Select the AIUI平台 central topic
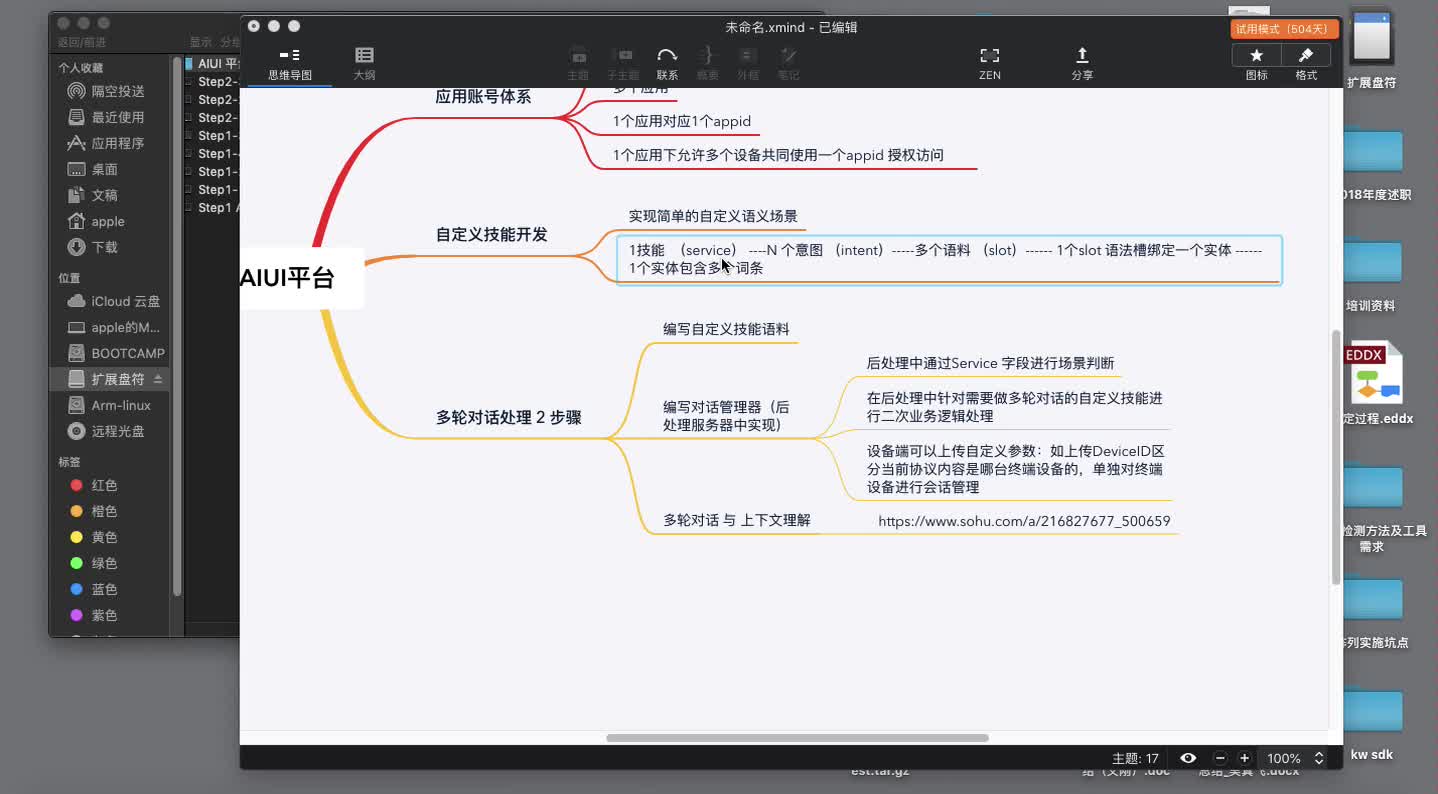This screenshot has height=794, width=1438. 300,278
